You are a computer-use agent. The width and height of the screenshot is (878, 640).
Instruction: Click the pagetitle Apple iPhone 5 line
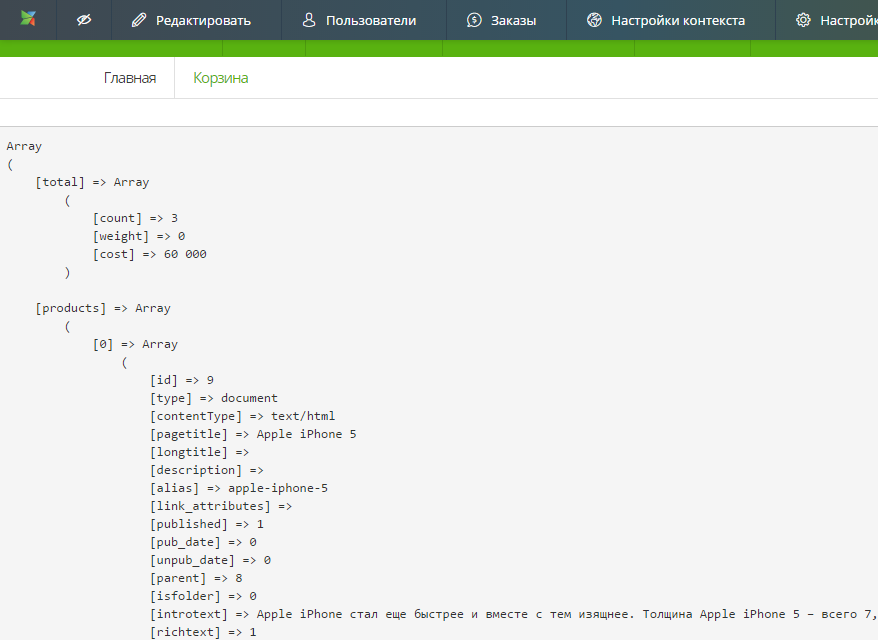coord(253,434)
